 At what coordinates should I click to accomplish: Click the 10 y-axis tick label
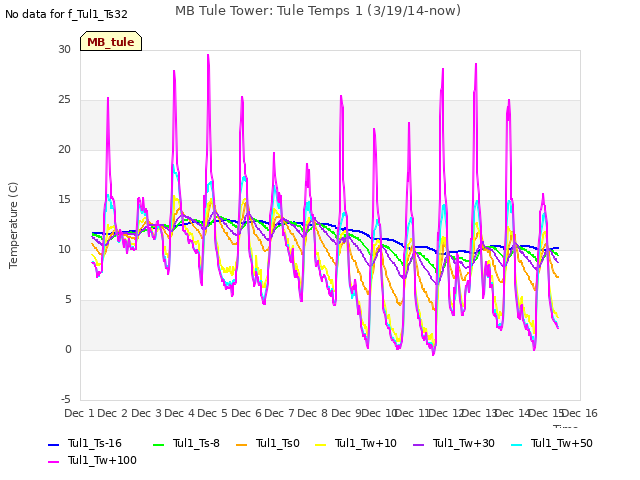[x=64, y=249]
